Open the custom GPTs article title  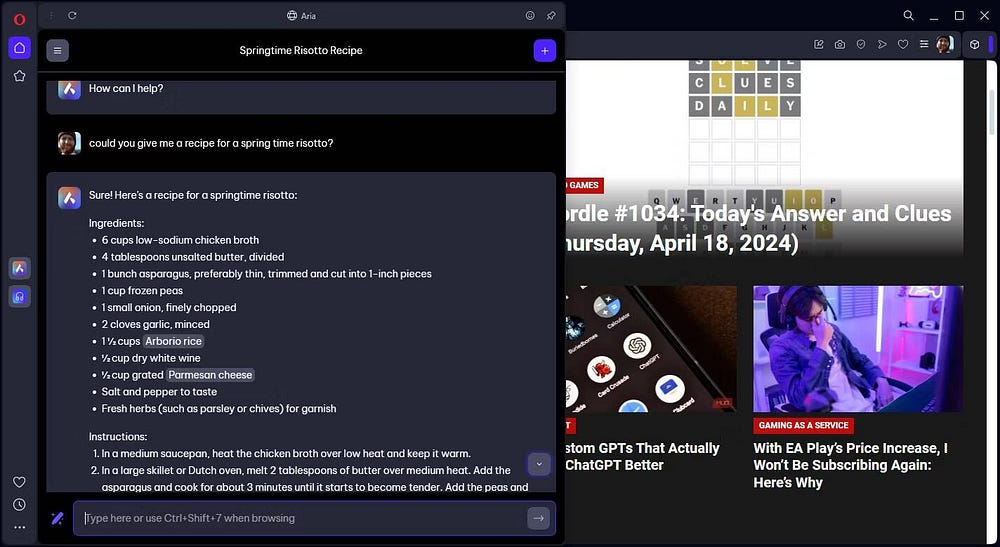643,456
